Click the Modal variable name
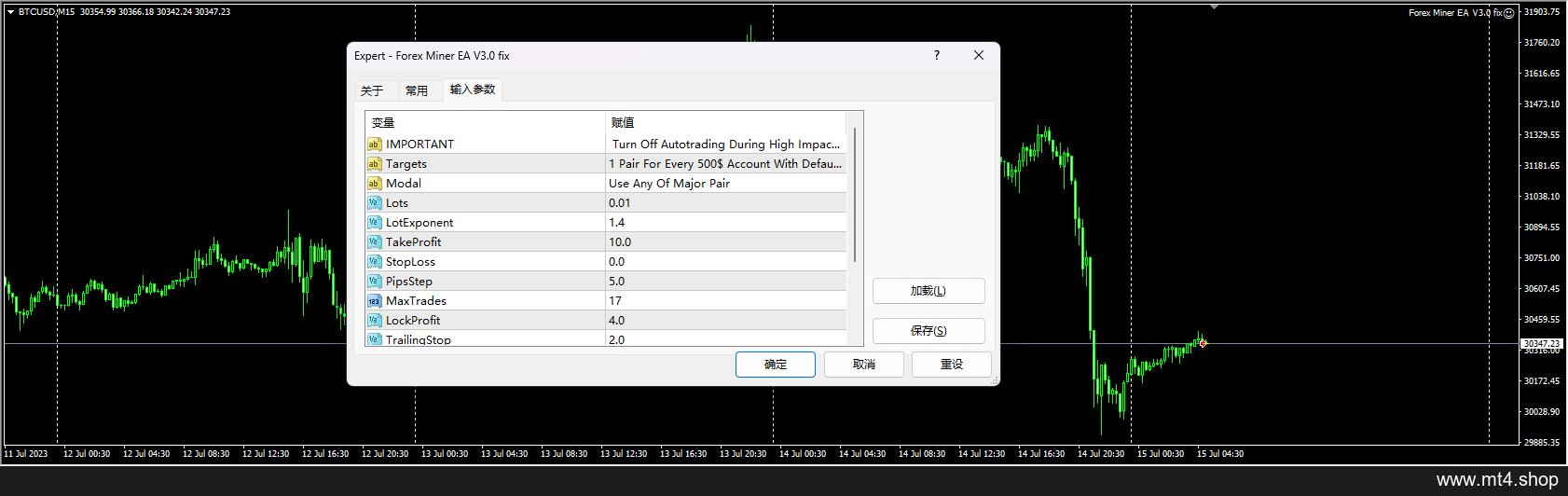 404,184
